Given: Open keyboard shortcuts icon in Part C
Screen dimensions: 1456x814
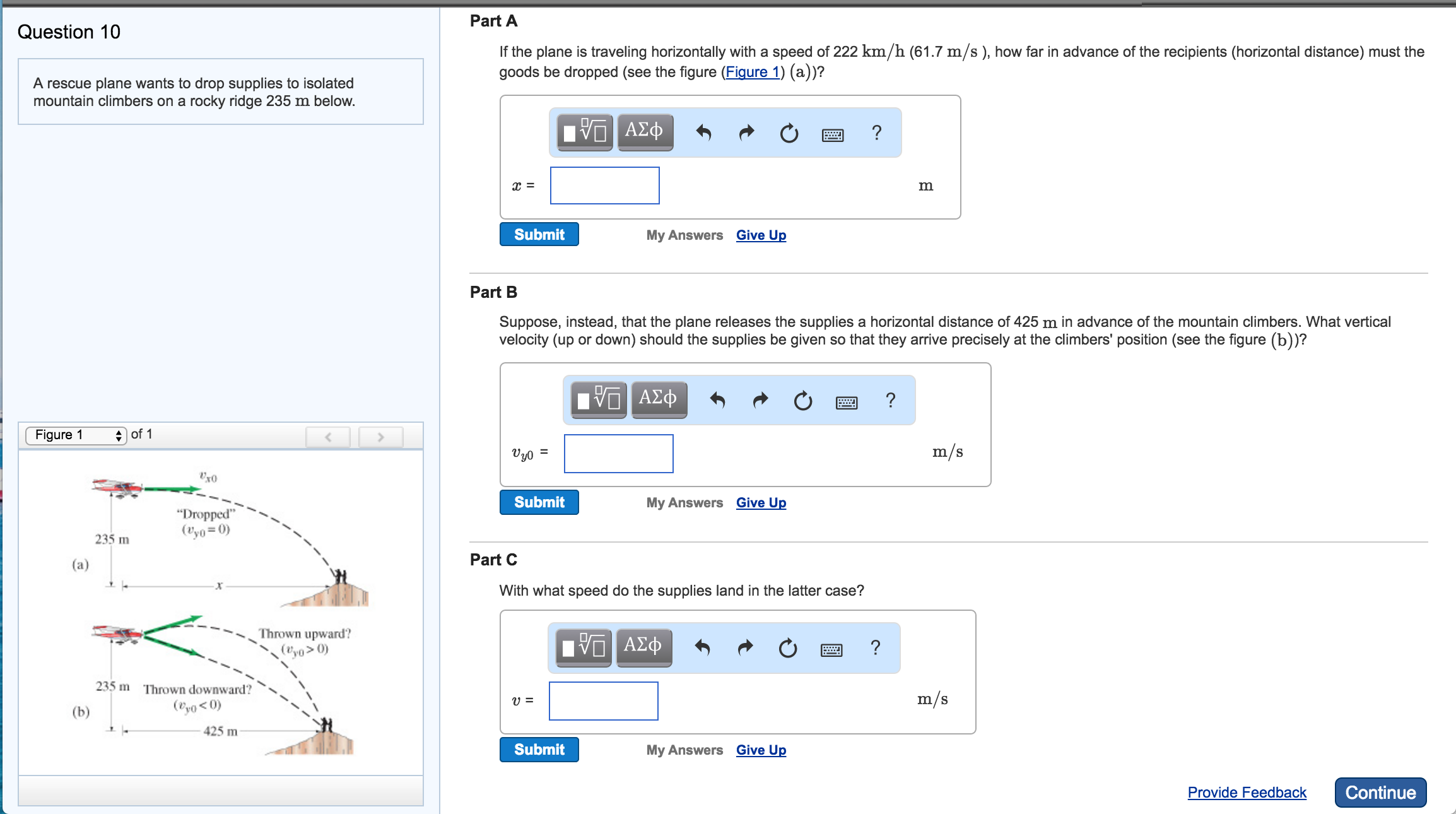Looking at the screenshot, I should tap(831, 649).
